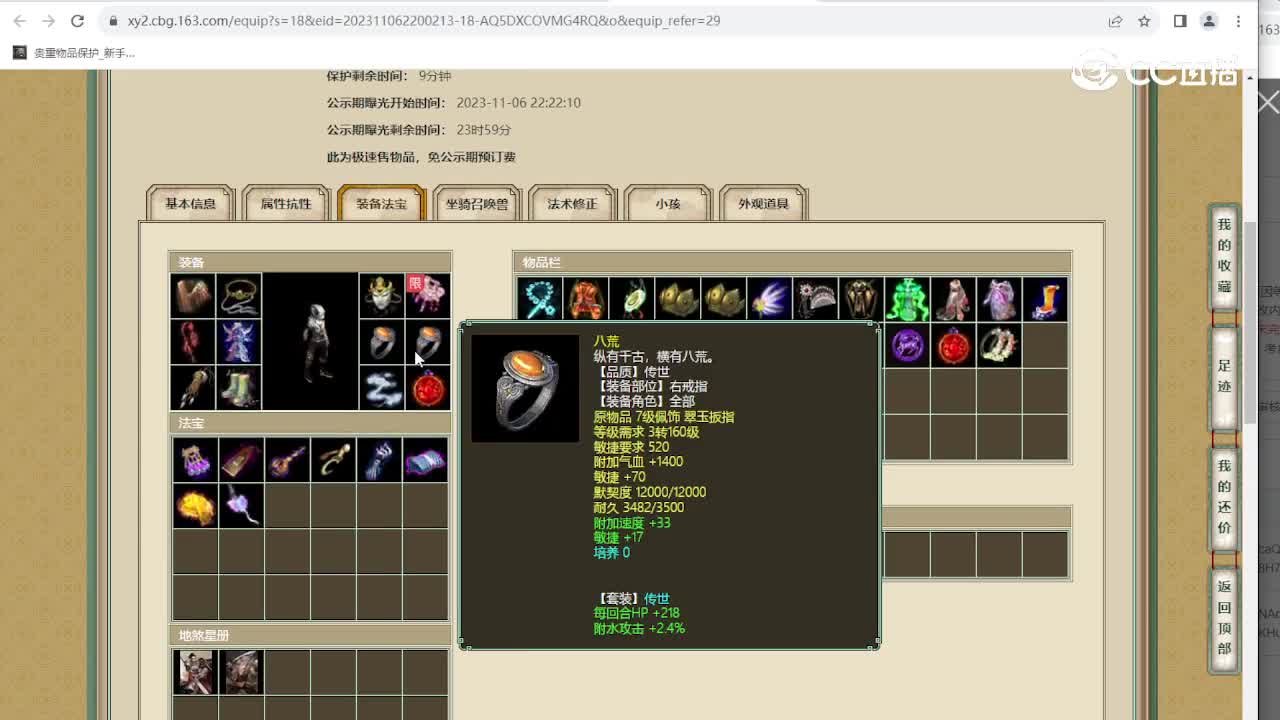1280x720 pixels.
Task: Click the golden flame 法宝 icon
Action: coord(195,506)
